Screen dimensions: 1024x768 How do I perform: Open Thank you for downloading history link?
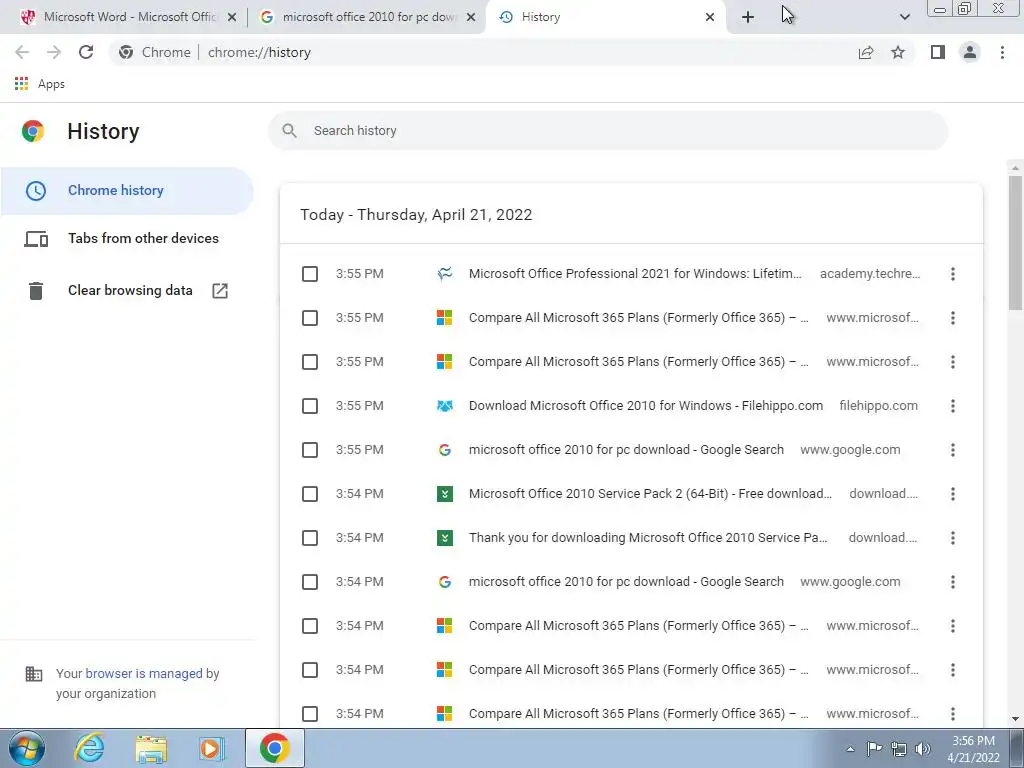point(648,537)
